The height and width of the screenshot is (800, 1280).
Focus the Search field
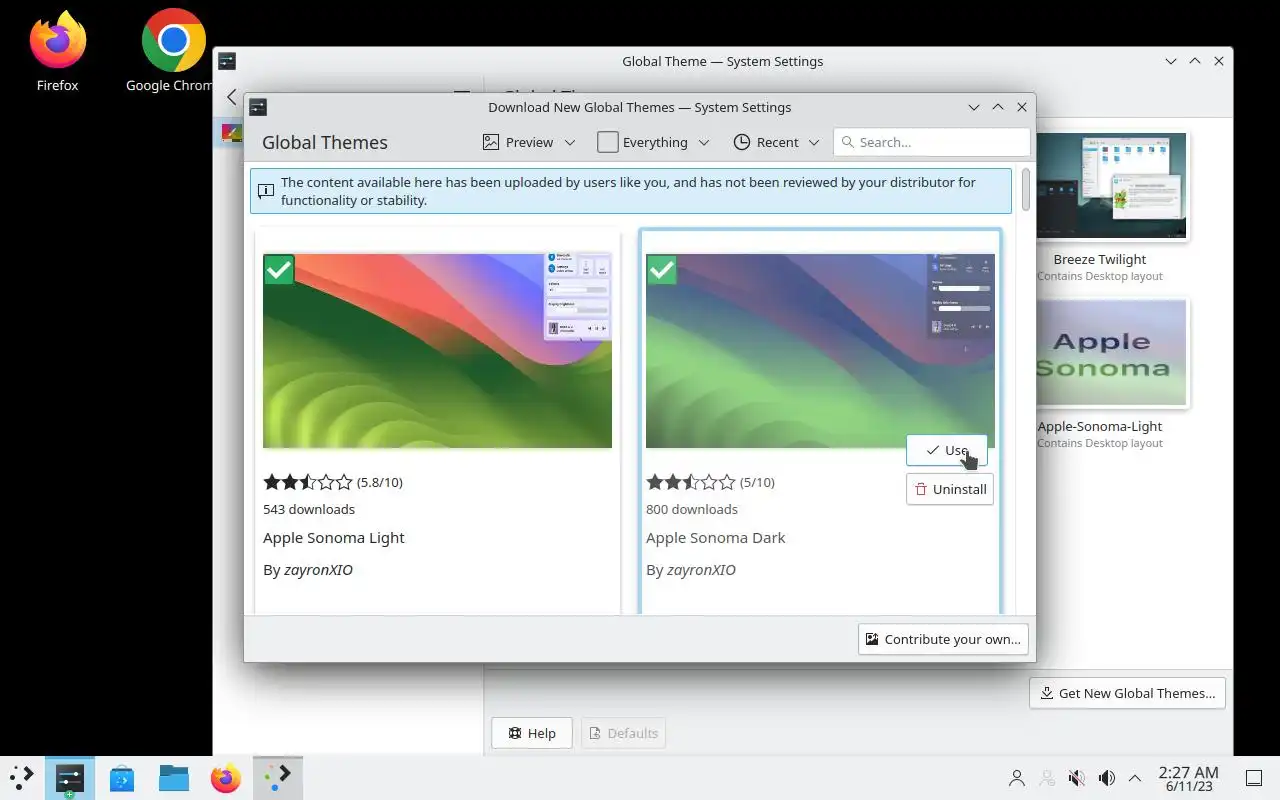tap(931, 142)
